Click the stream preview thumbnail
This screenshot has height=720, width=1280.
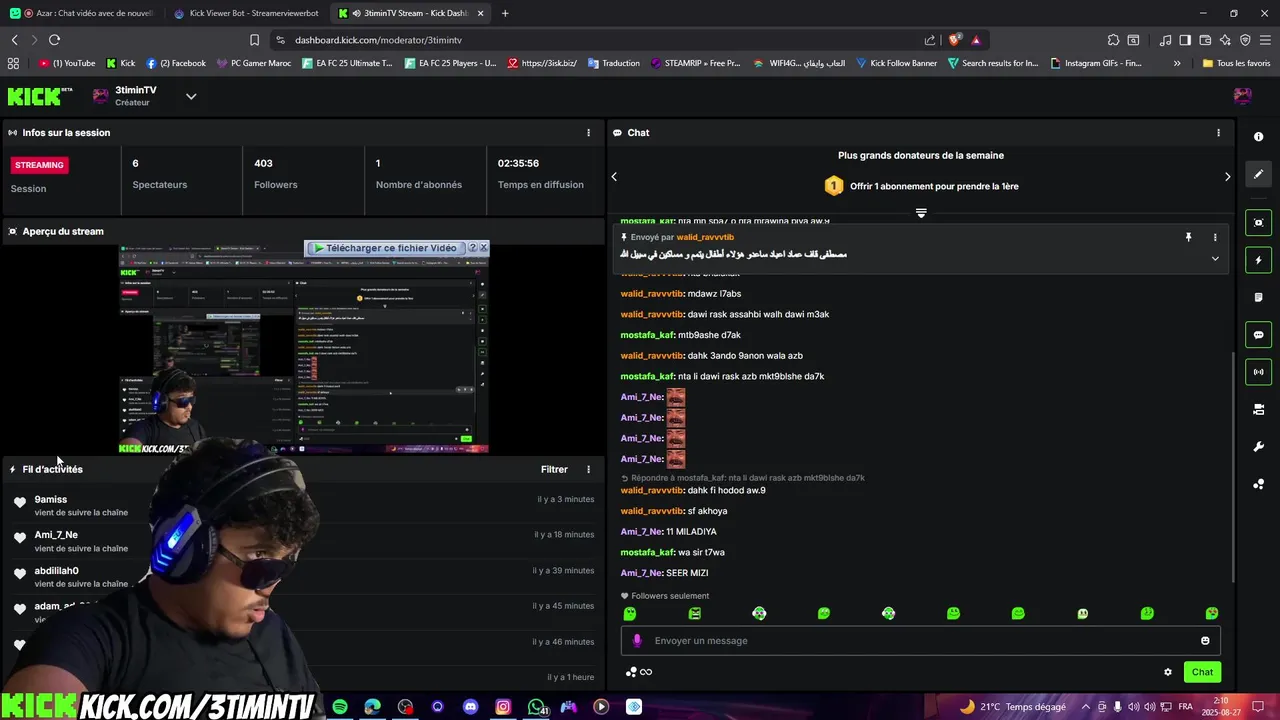pyautogui.click(x=304, y=349)
